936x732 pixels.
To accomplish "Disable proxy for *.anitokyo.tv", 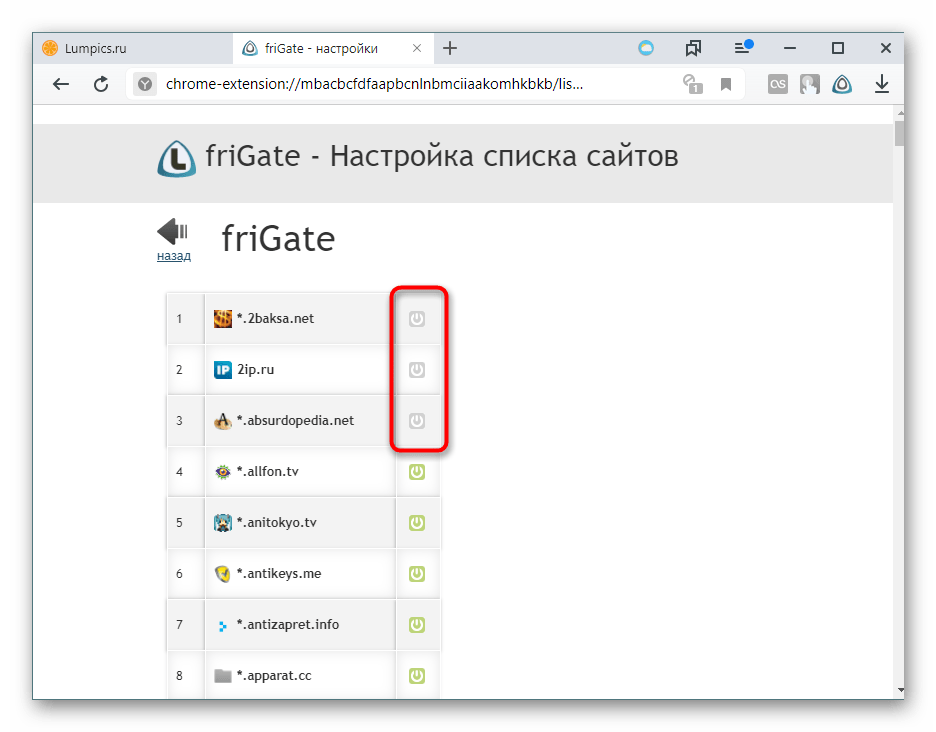I will (417, 523).
